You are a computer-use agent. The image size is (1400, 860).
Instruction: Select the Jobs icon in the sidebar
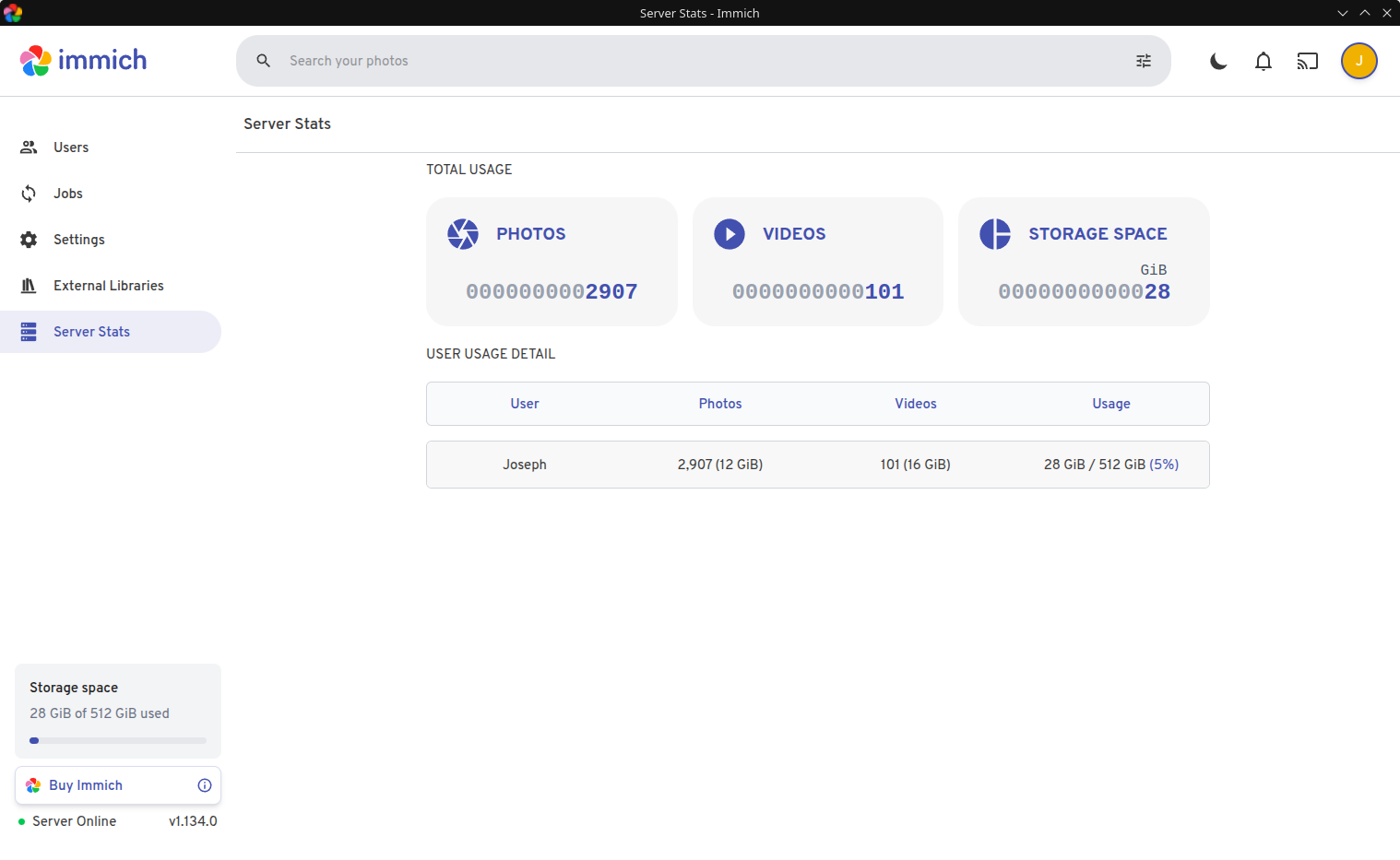click(x=29, y=193)
